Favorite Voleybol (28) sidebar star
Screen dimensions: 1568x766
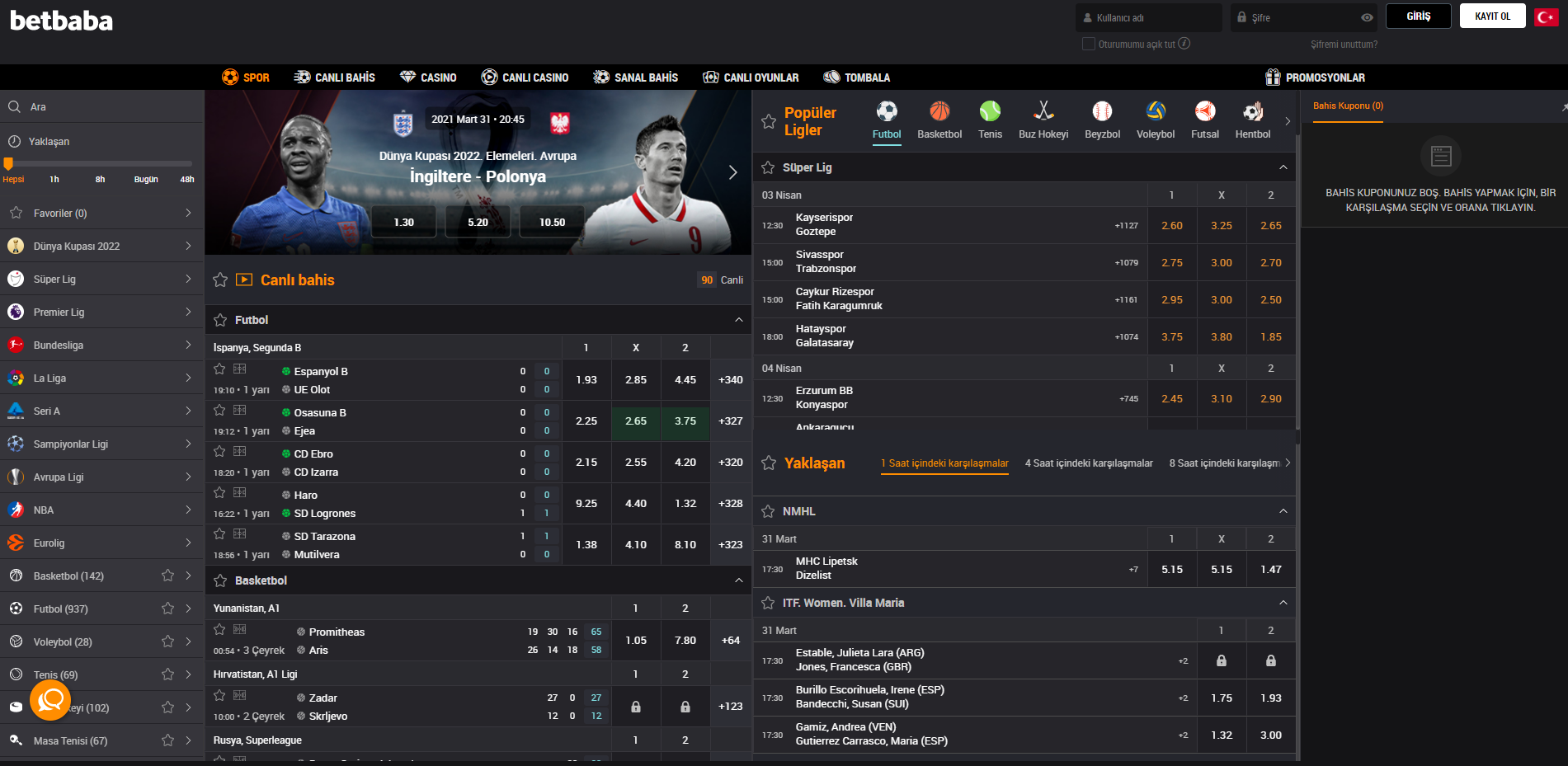[168, 641]
